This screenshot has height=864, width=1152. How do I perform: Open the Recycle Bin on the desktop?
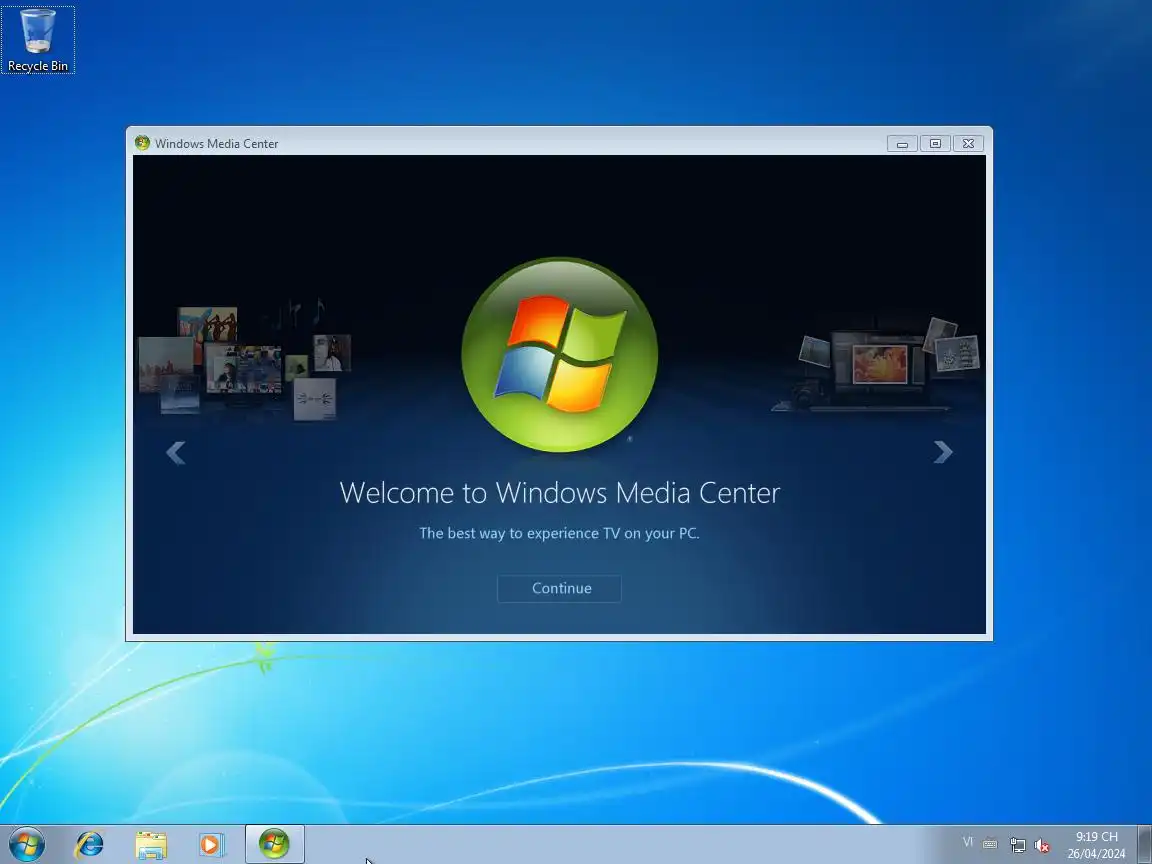pos(37,40)
